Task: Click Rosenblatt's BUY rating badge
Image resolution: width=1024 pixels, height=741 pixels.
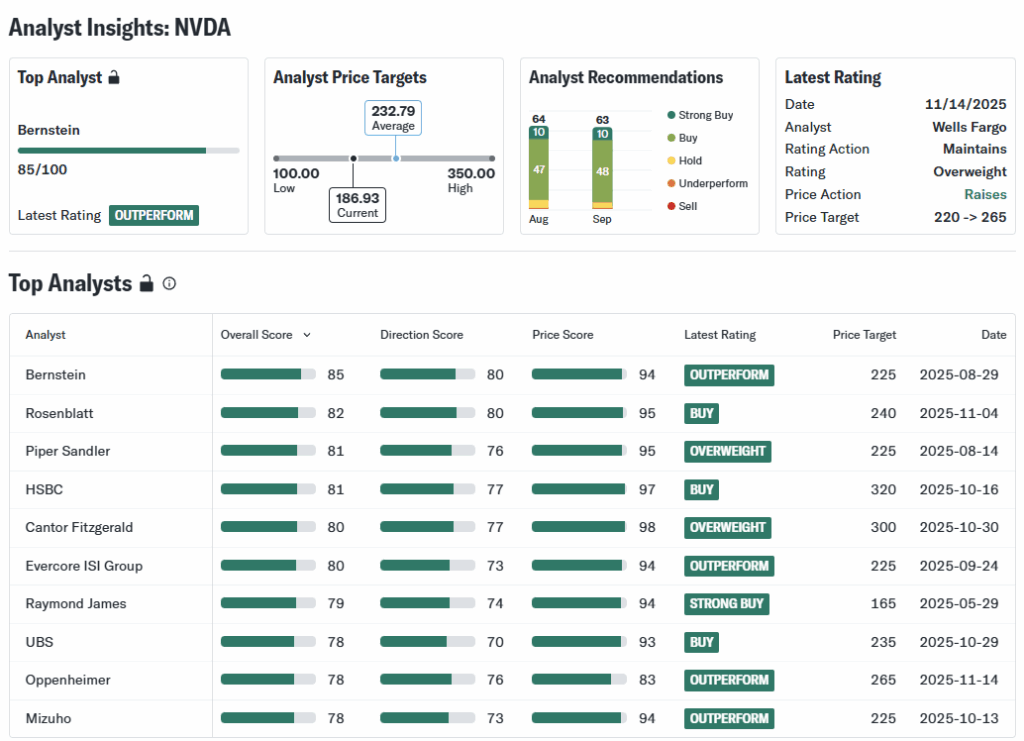Action: point(701,413)
